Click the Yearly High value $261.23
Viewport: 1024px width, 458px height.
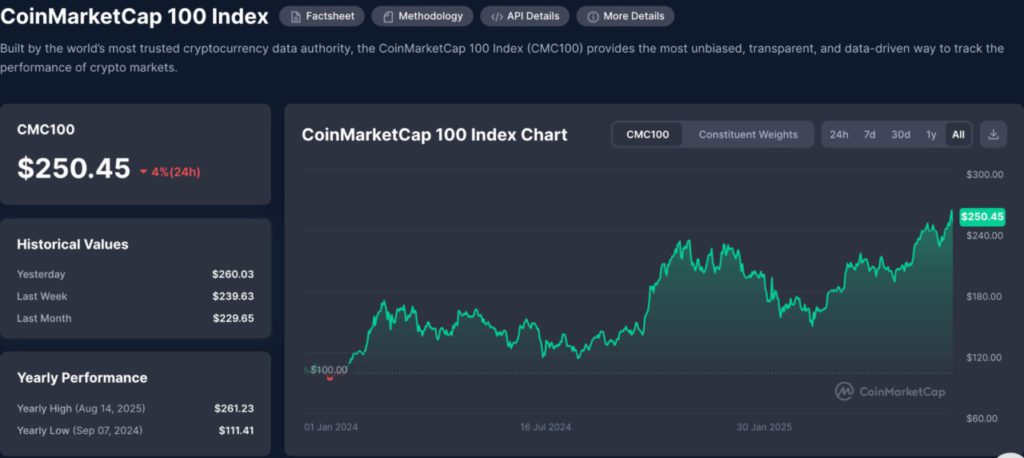234,408
